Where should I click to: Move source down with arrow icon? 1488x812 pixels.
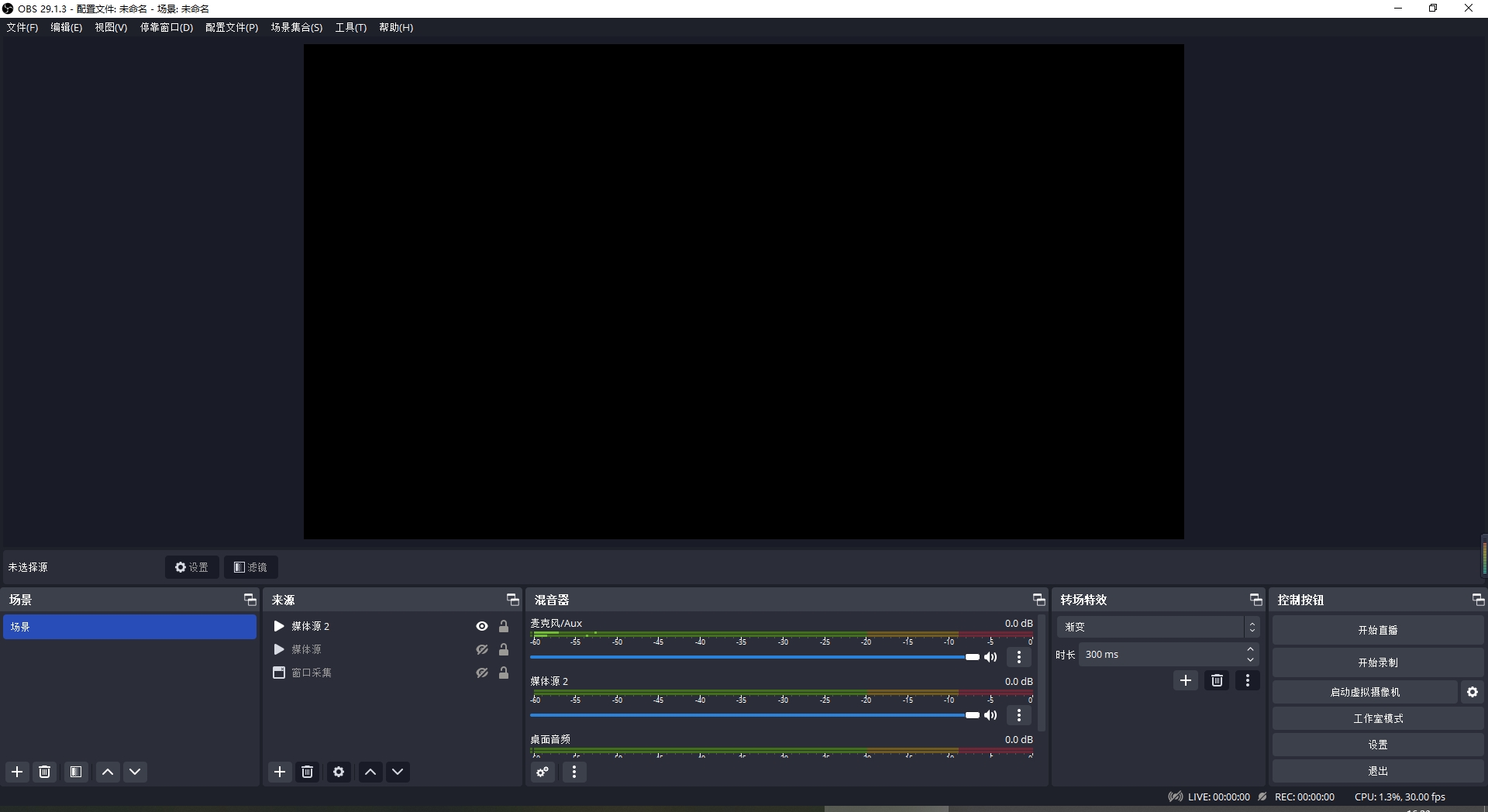point(398,772)
